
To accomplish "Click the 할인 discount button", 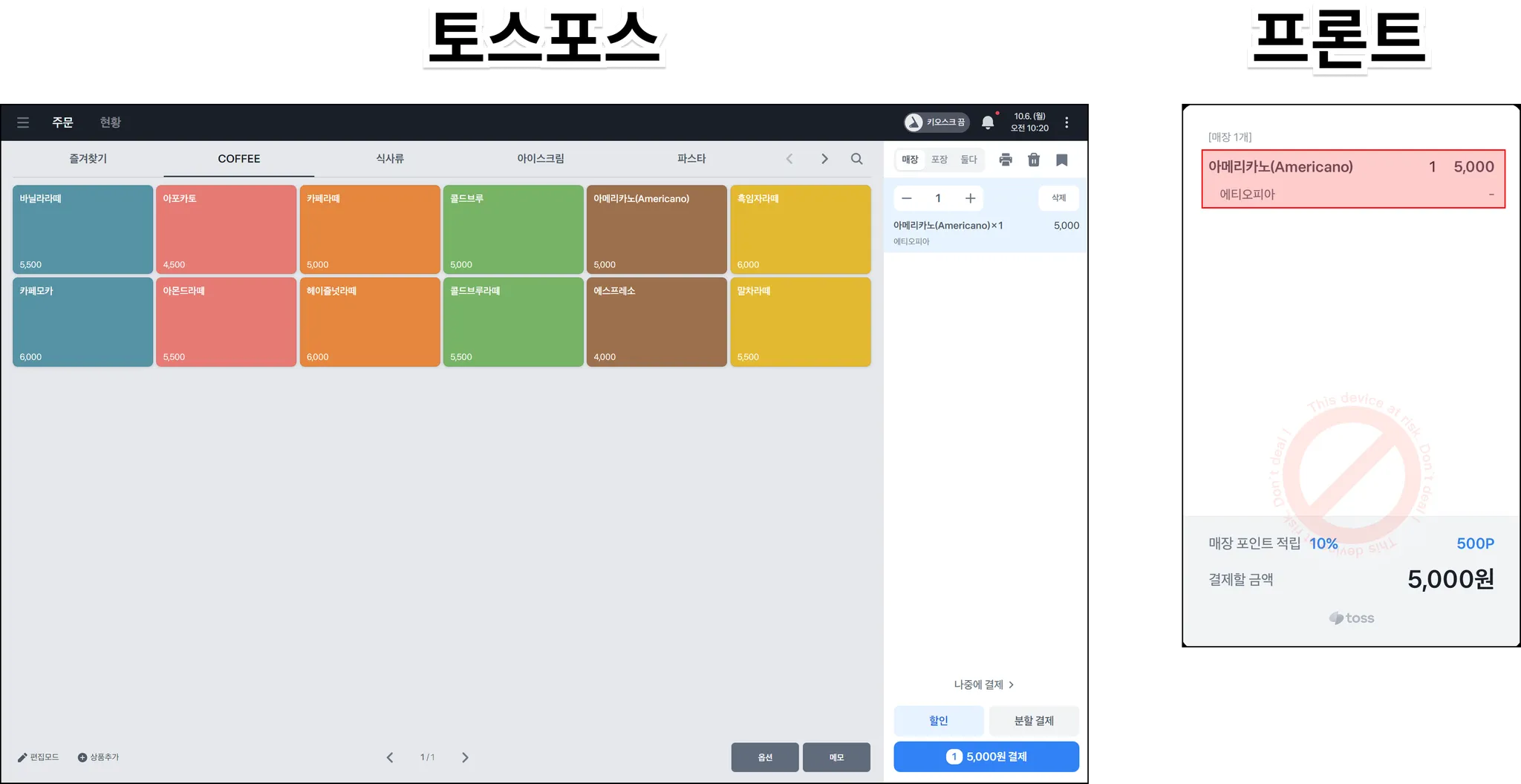I will point(939,721).
